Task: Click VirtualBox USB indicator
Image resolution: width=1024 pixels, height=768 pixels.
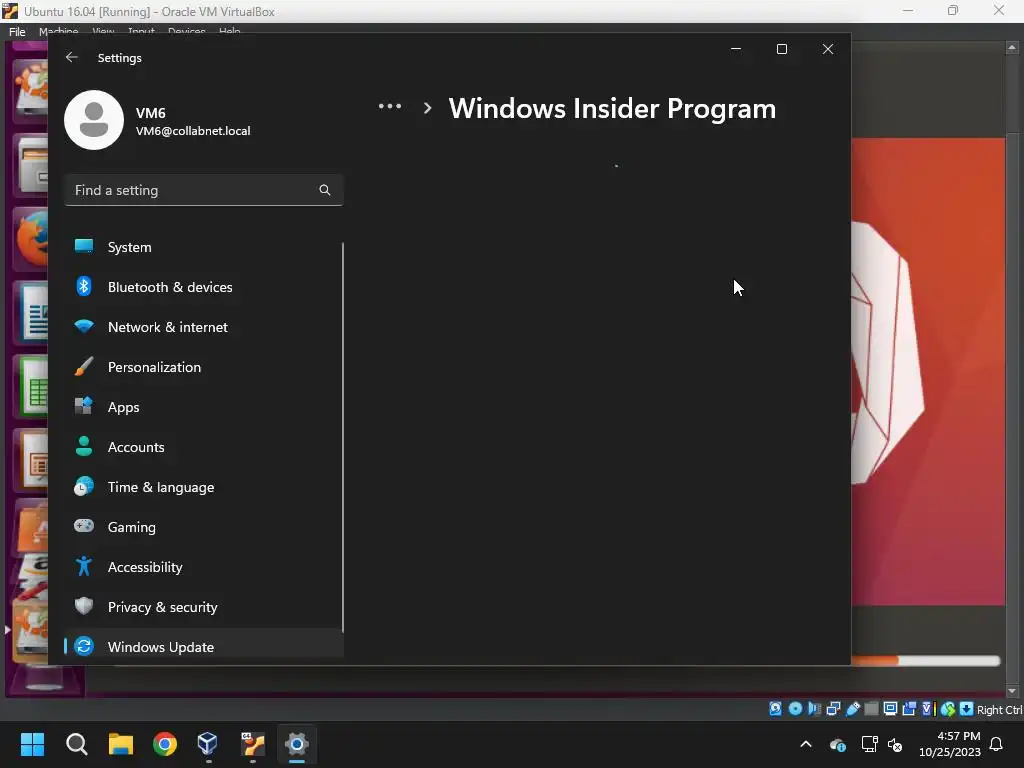Action: click(x=853, y=709)
